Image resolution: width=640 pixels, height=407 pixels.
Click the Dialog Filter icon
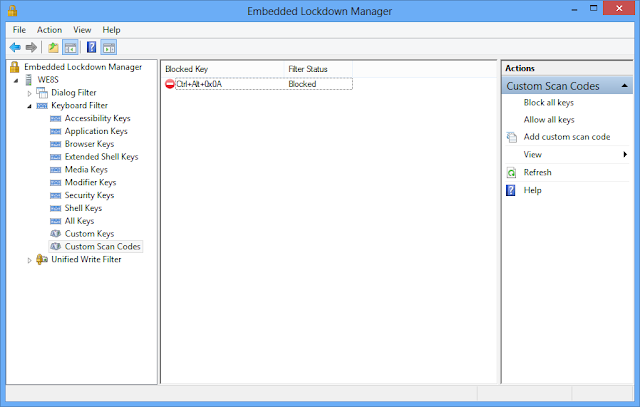(42, 93)
